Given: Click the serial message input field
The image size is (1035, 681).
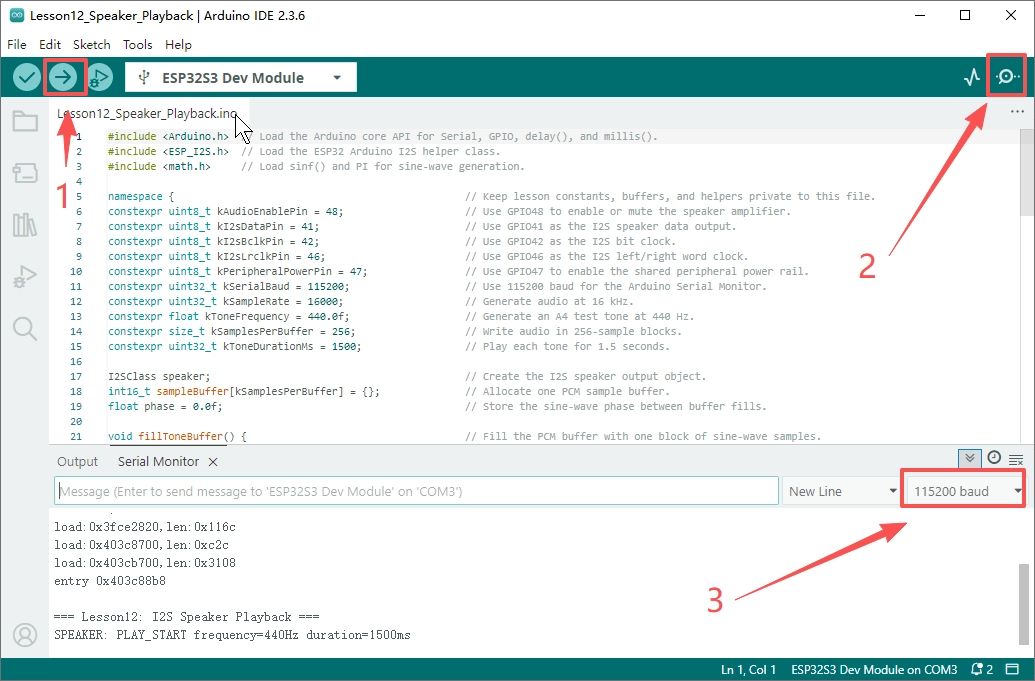Looking at the screenshot, I should tap(417, 491).
